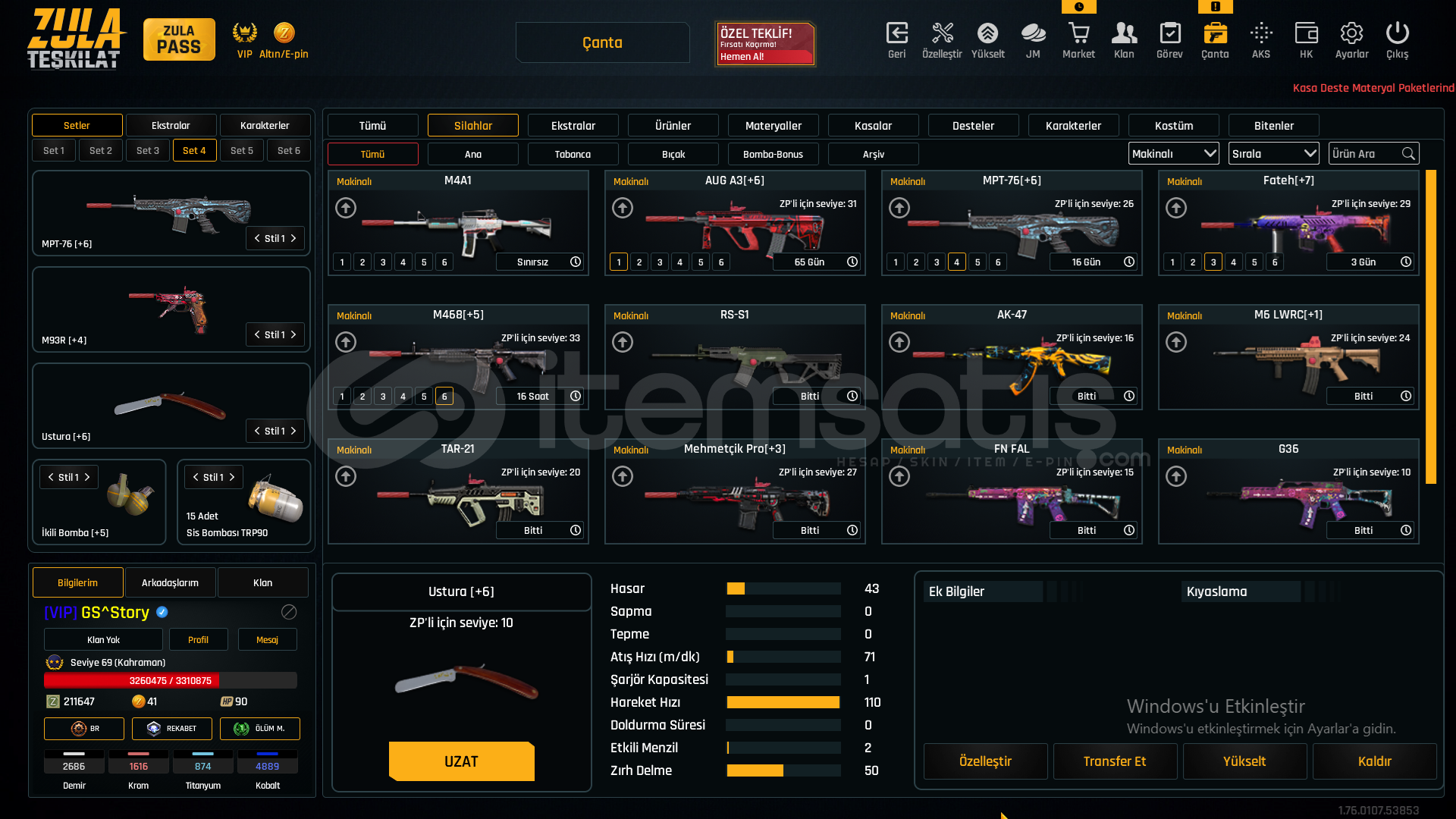Click the Transfer Et button
This screenshot has height=819, width=1456.
tap(1115, 761)
